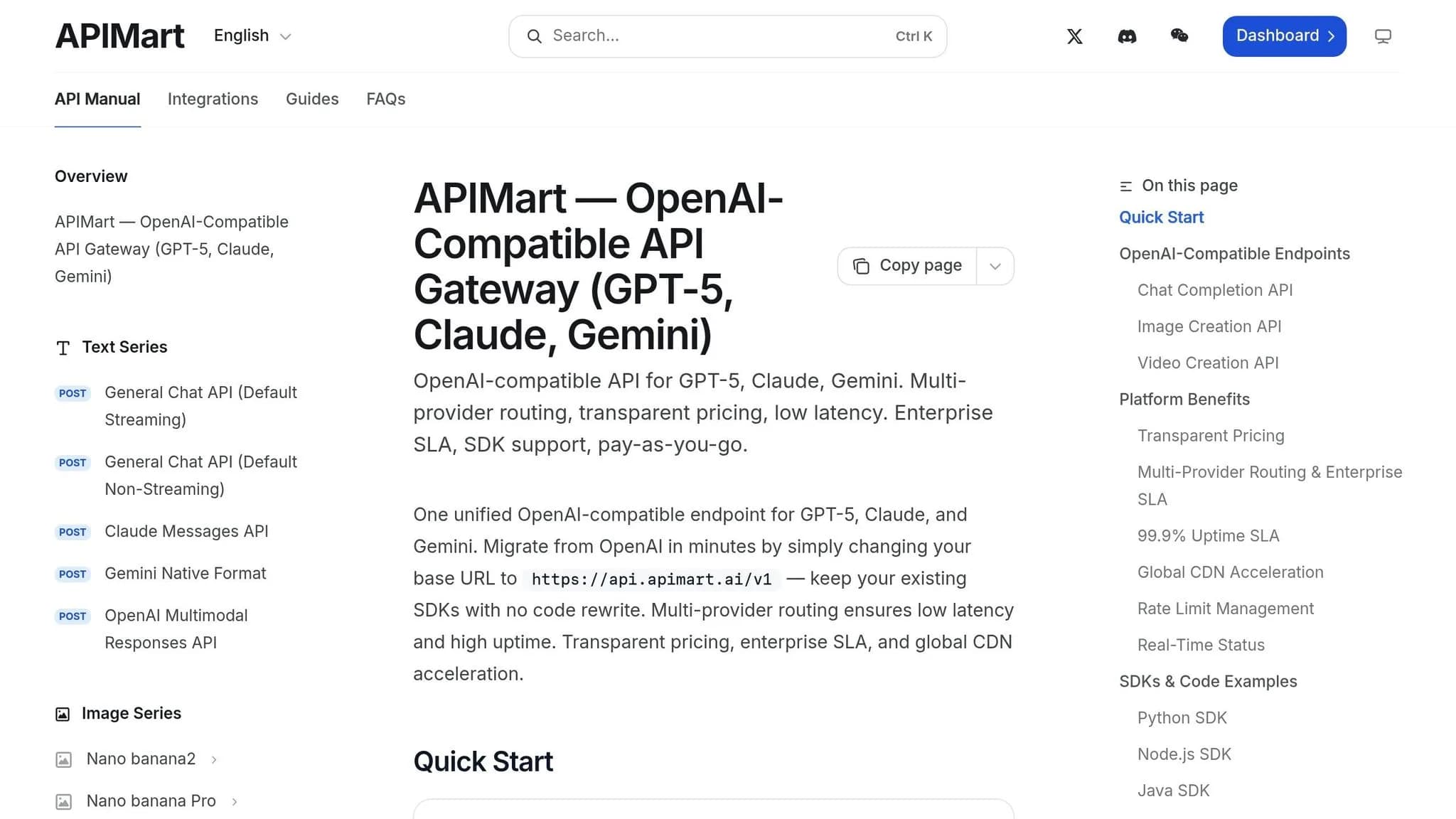Click the Nano banana2 image icon
1456x819 pixels.
63,759
